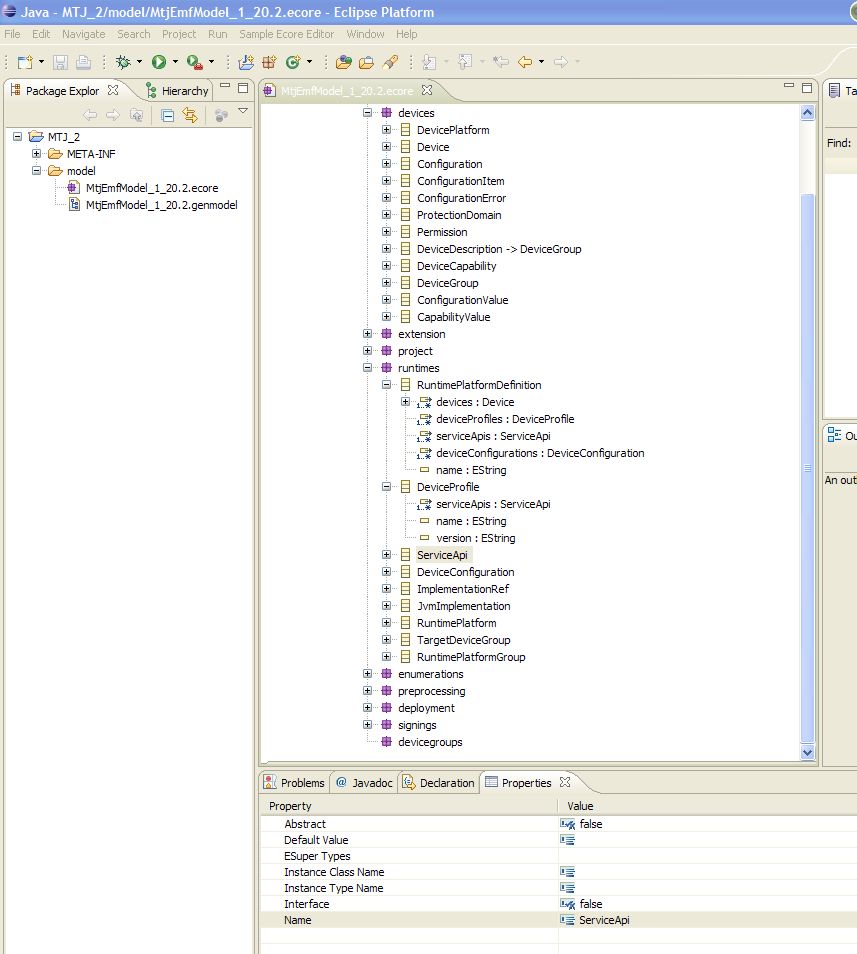Open the Debug configurations dropdown arrow
This screenshot has width=857, height=954.
139,61
